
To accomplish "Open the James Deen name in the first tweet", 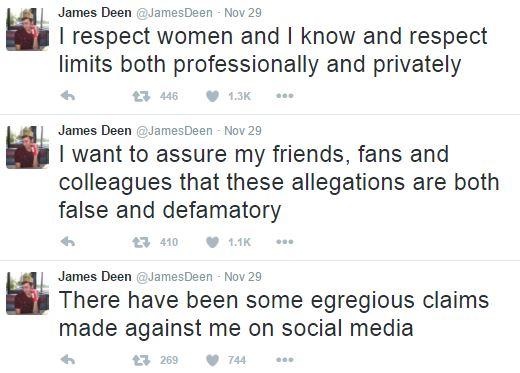I will [95, 13].
